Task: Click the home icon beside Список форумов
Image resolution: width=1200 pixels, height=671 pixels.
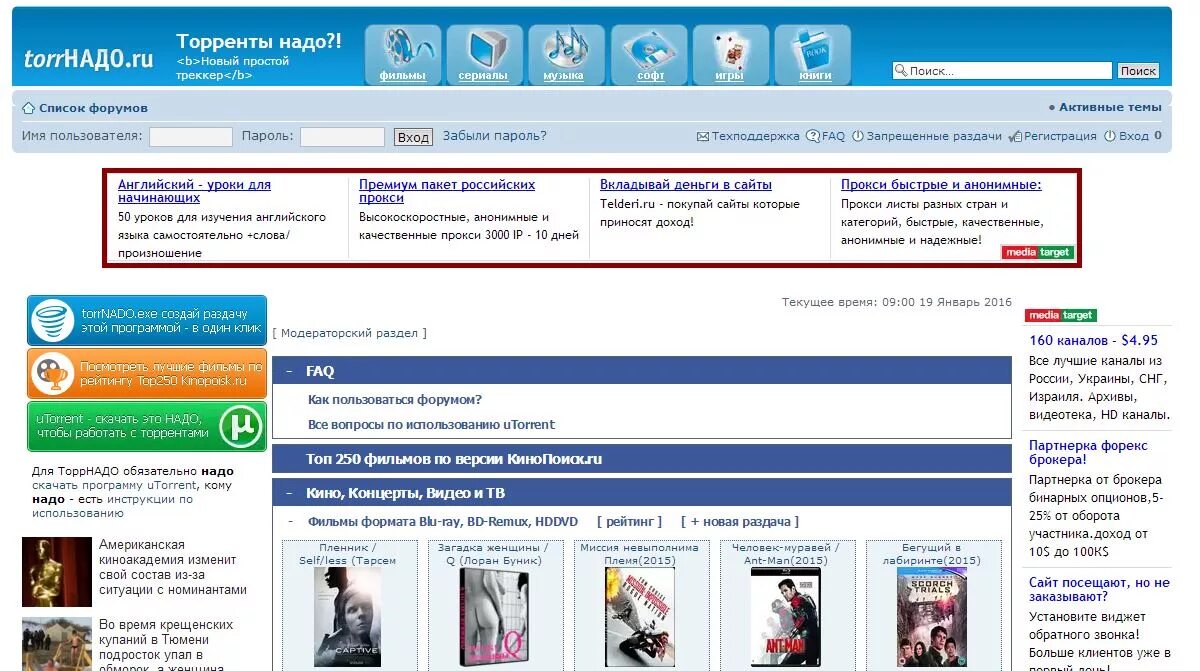Action: point(28,108)
